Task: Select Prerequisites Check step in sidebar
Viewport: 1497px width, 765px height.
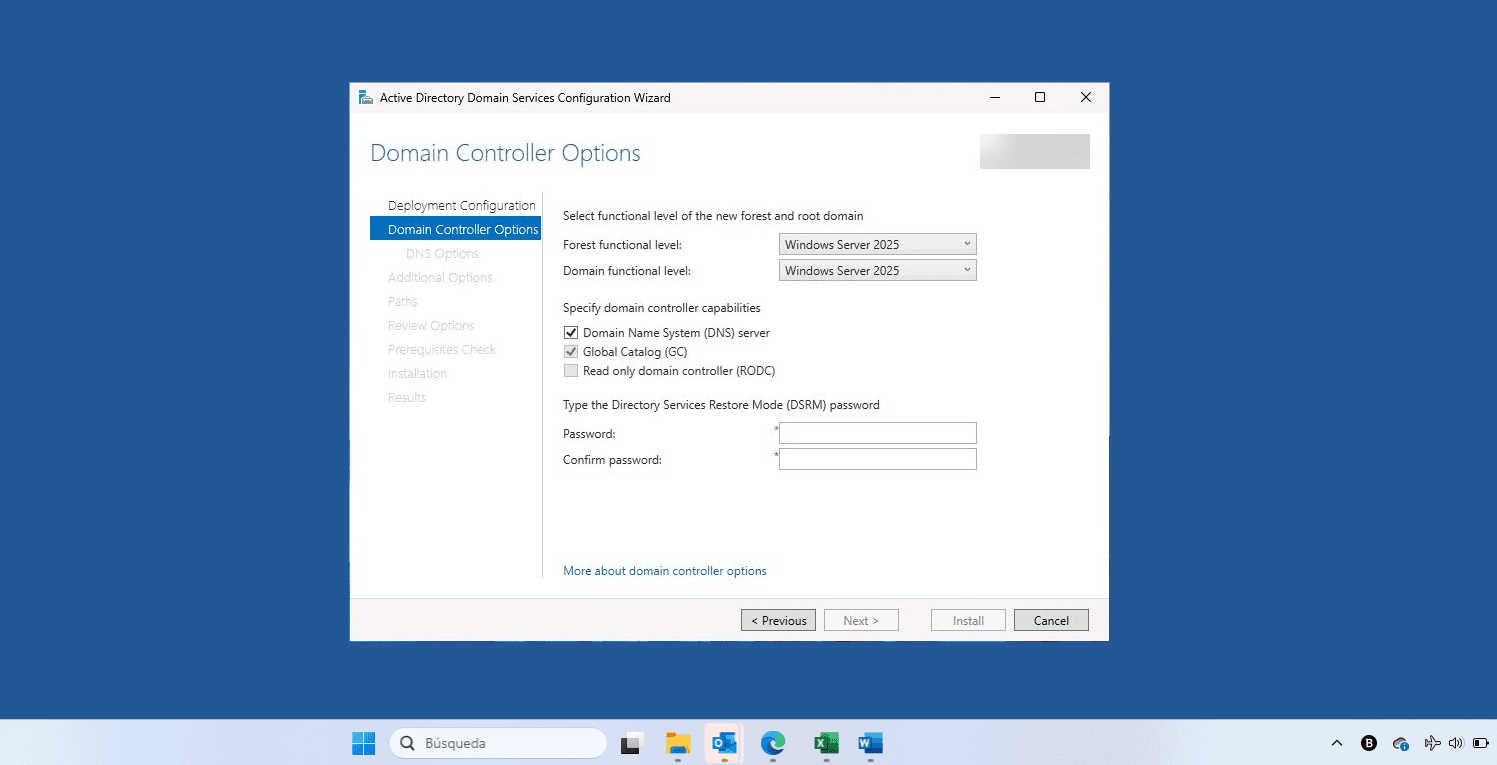Action: click(442, 349)
